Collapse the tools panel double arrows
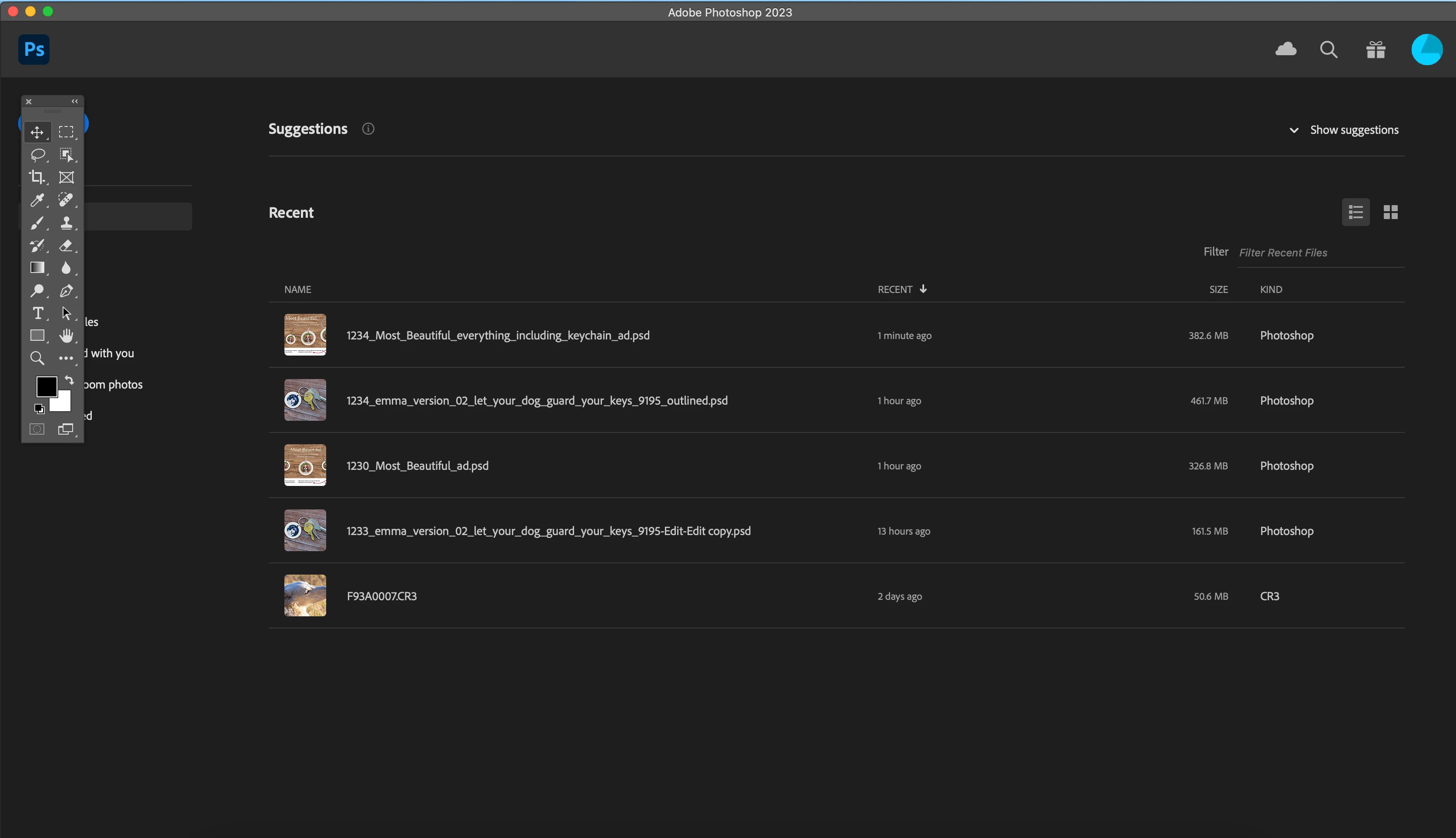 (x=74, y=101)
